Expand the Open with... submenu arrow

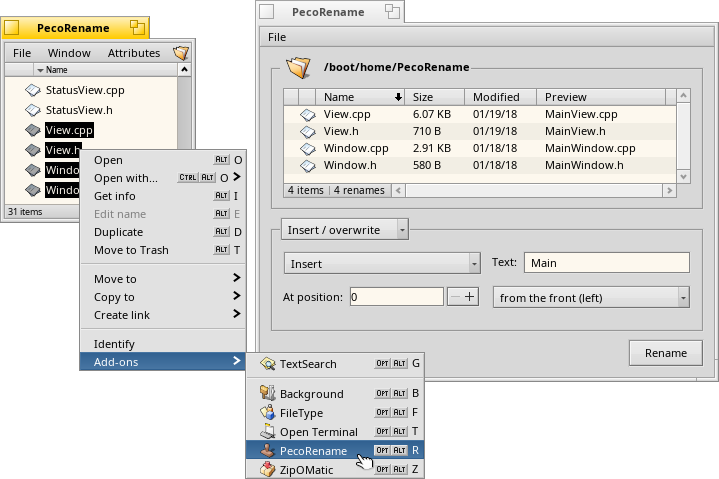[237, 177]
